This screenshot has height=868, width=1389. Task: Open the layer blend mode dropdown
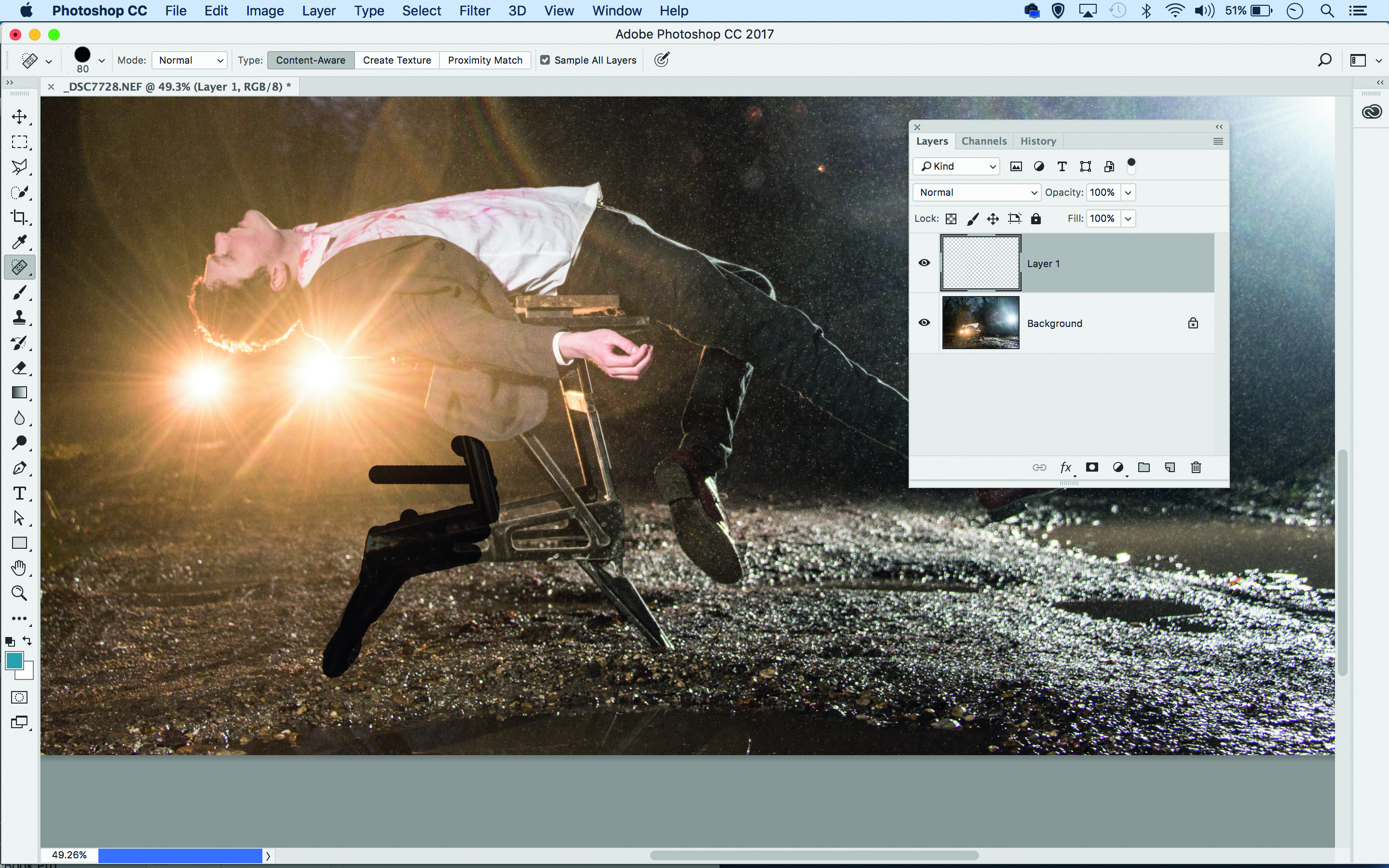[976, 192]
